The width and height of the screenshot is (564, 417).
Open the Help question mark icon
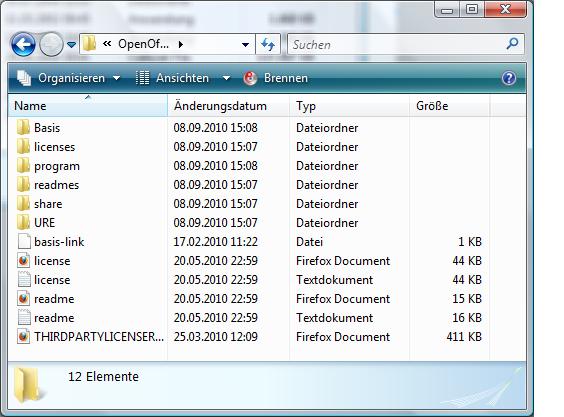click(x=509, y=78)
